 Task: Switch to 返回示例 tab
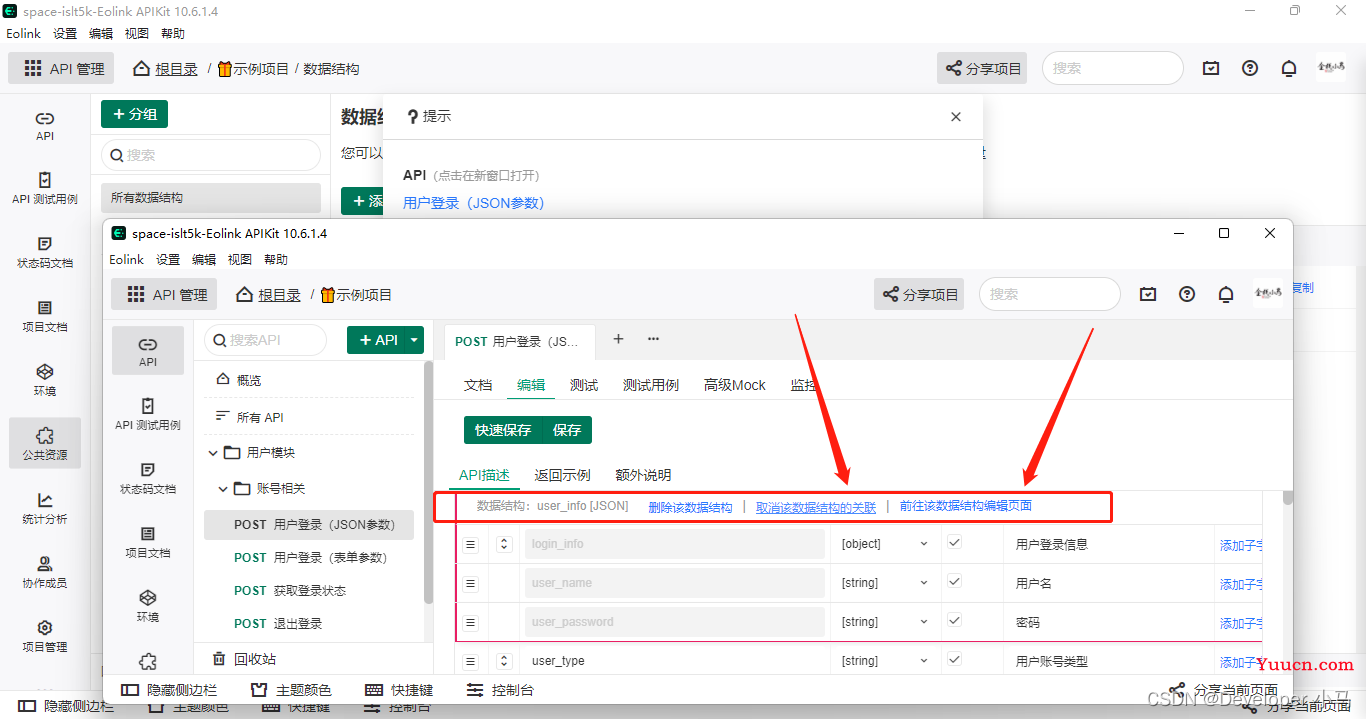click(x=562, y=475)
